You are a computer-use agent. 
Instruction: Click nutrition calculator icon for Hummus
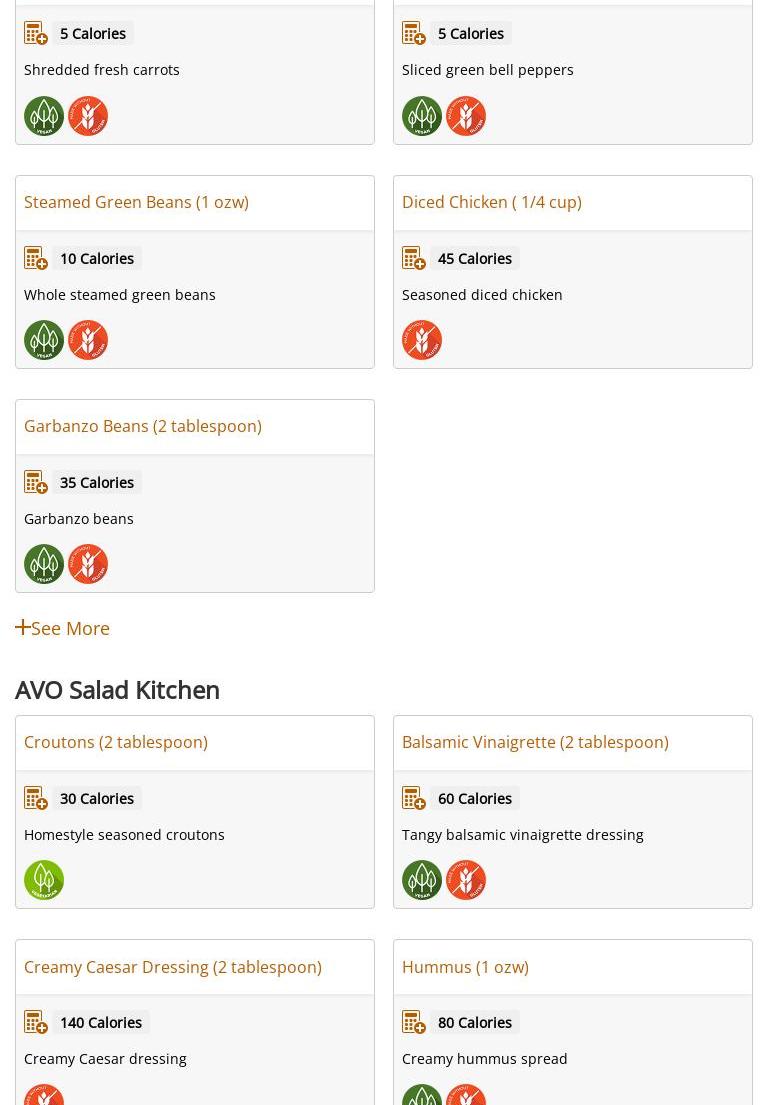tap(414, 1022)
